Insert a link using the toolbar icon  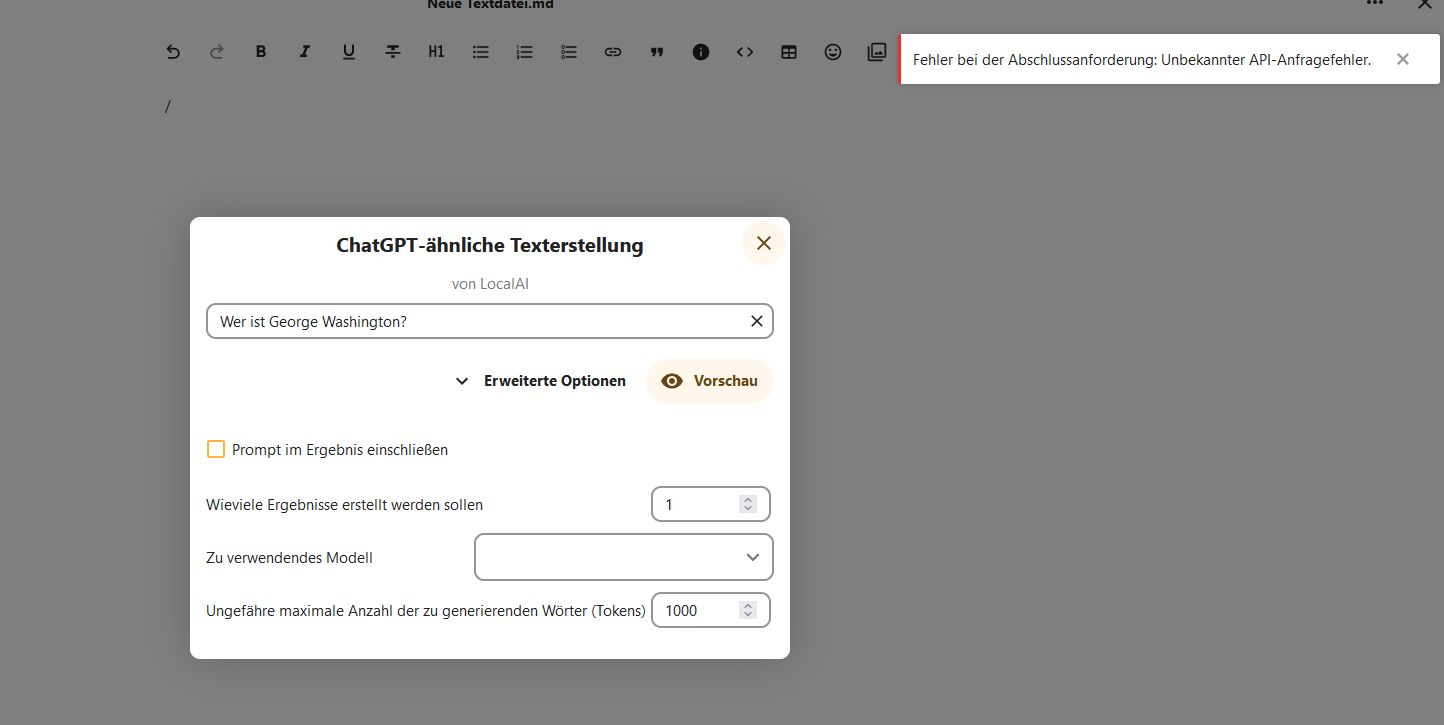pyautogui.click(x=613, y=51)
